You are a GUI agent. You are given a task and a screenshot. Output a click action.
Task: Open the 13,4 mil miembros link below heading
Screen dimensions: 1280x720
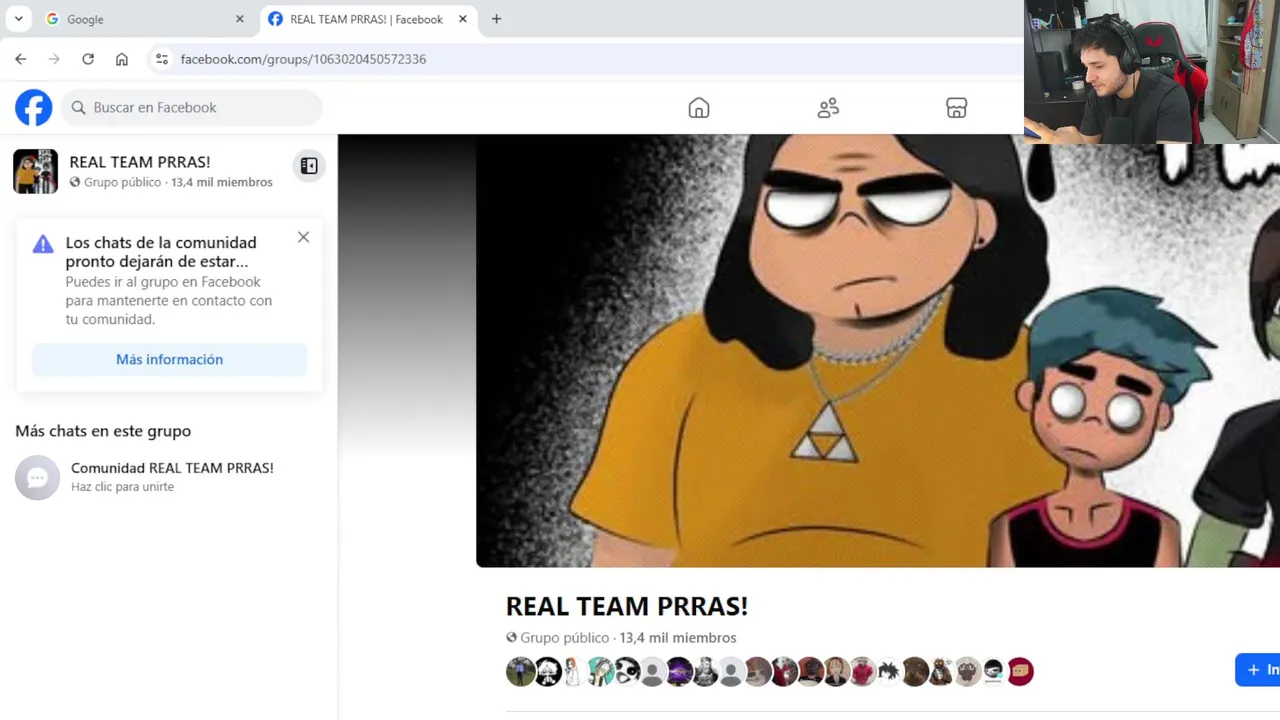(678, 638)
